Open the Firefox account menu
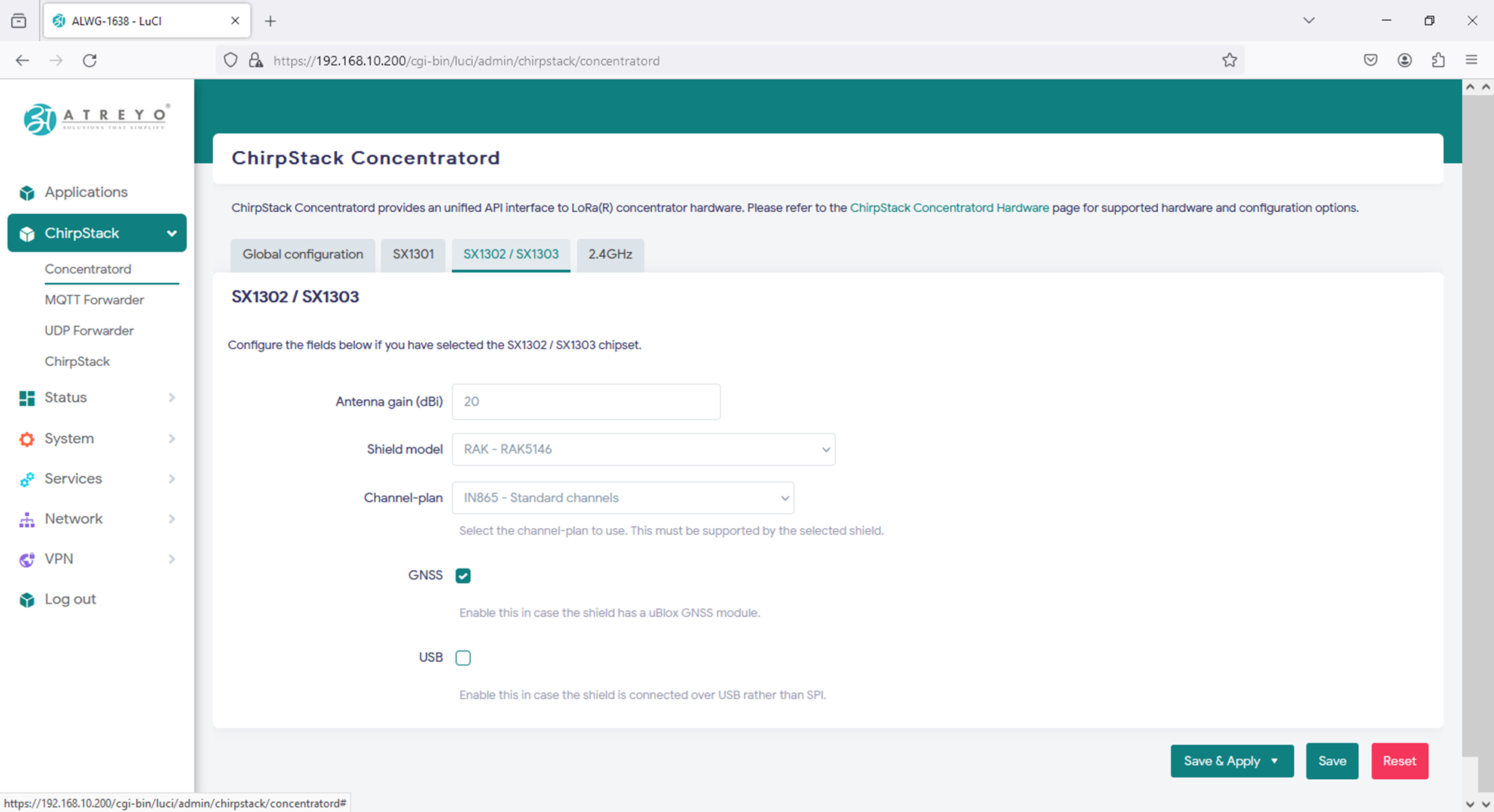 tap(1404, 61)
